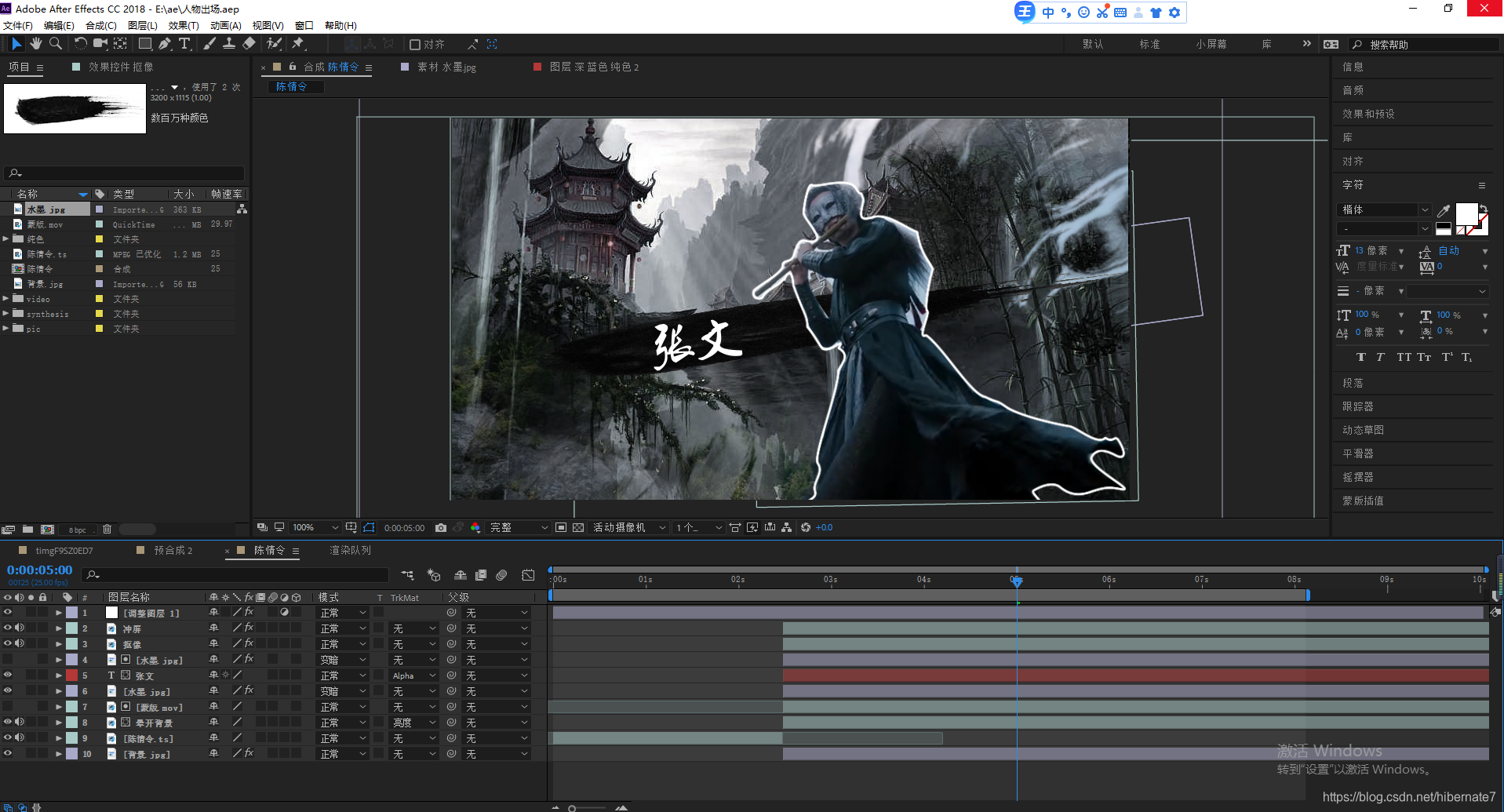
Task: Create new folder in Project panel
Action: click(27, 530)
